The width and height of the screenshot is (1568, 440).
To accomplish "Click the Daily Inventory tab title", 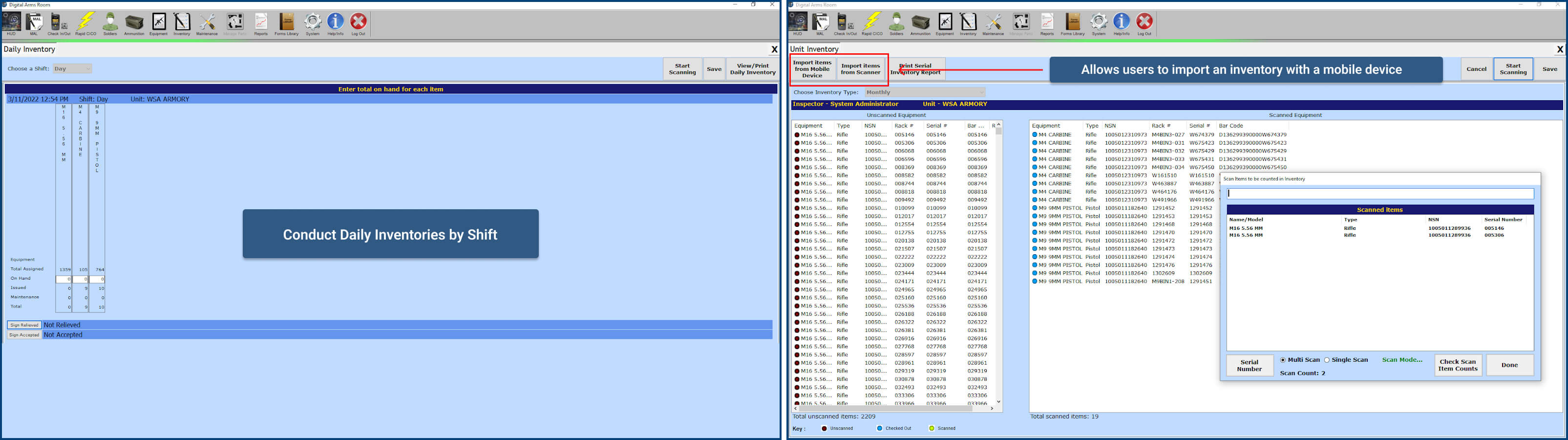I will coord(29,49).
